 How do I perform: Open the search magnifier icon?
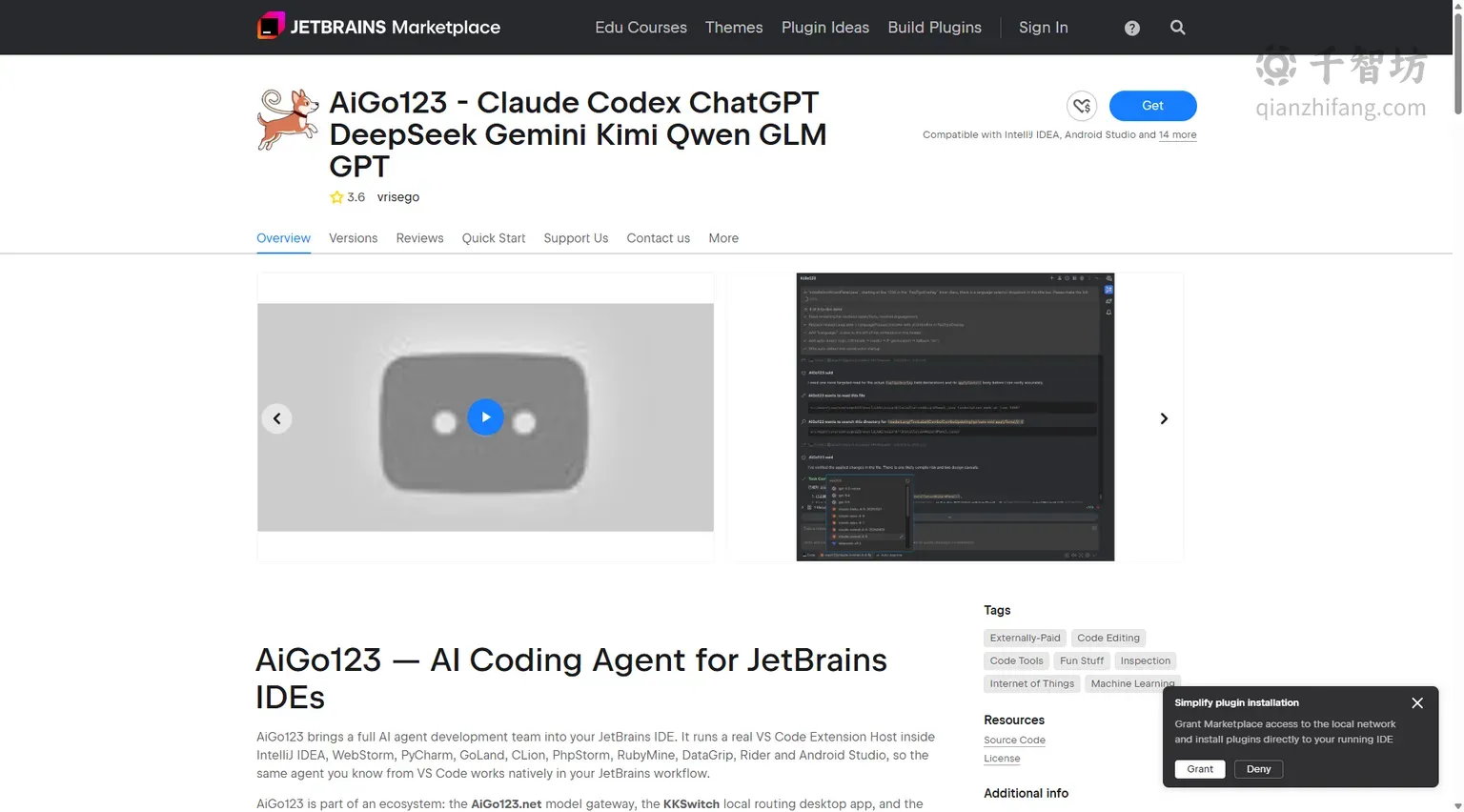(x=1178, y=28)
